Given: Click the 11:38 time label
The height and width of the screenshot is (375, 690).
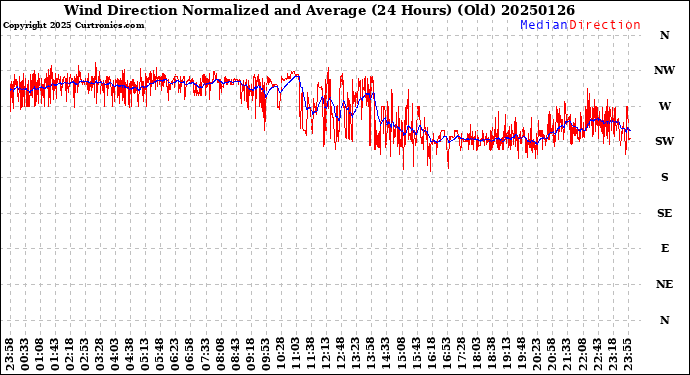Looking at the screenshot, I should pos(311,355).
